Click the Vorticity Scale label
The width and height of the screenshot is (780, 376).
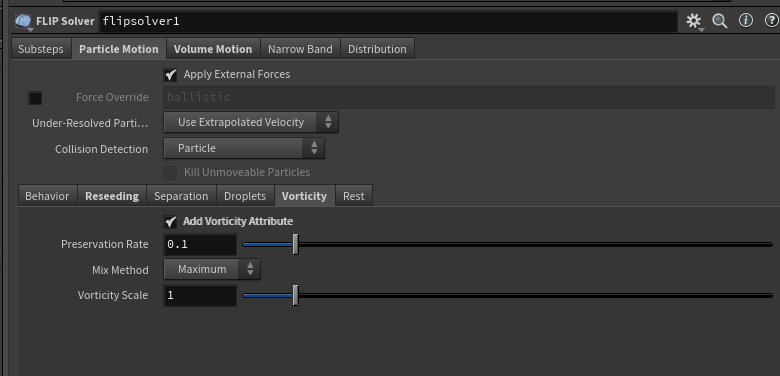pos(113,295)
